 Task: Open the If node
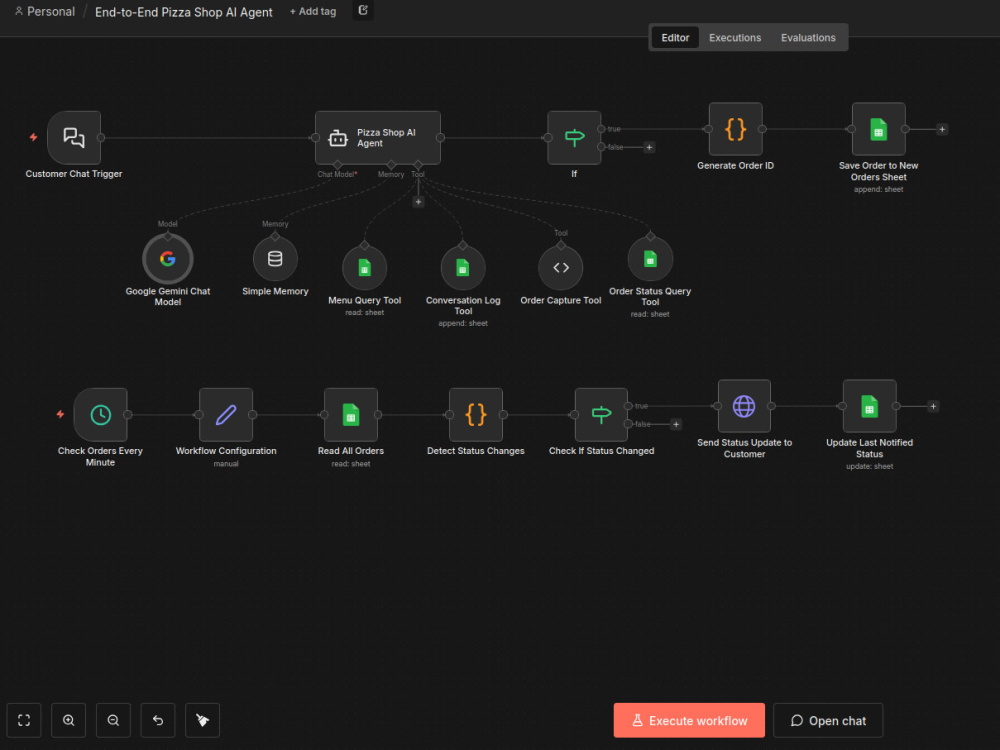click(574, 138)
